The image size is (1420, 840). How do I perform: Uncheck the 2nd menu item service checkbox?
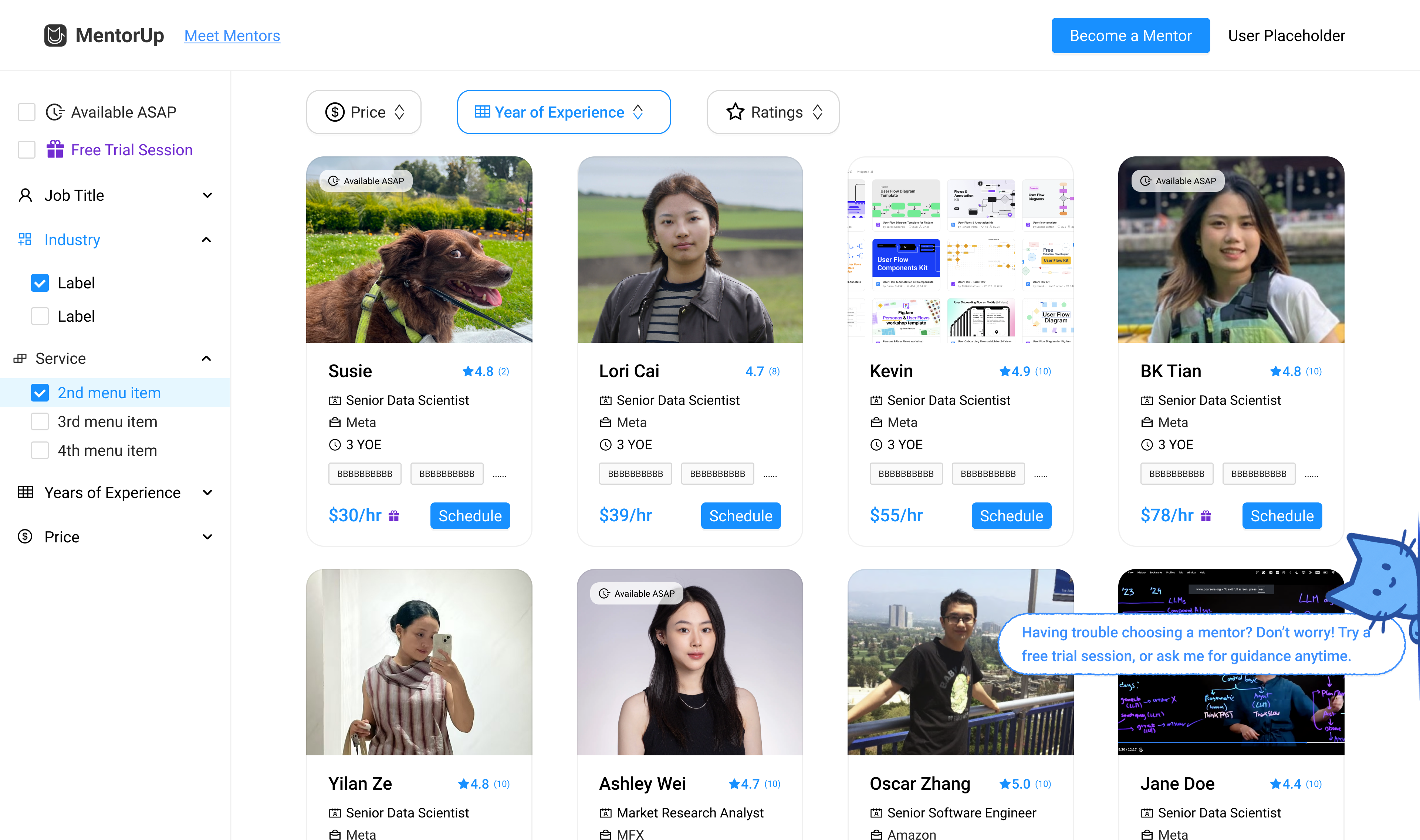40,393
